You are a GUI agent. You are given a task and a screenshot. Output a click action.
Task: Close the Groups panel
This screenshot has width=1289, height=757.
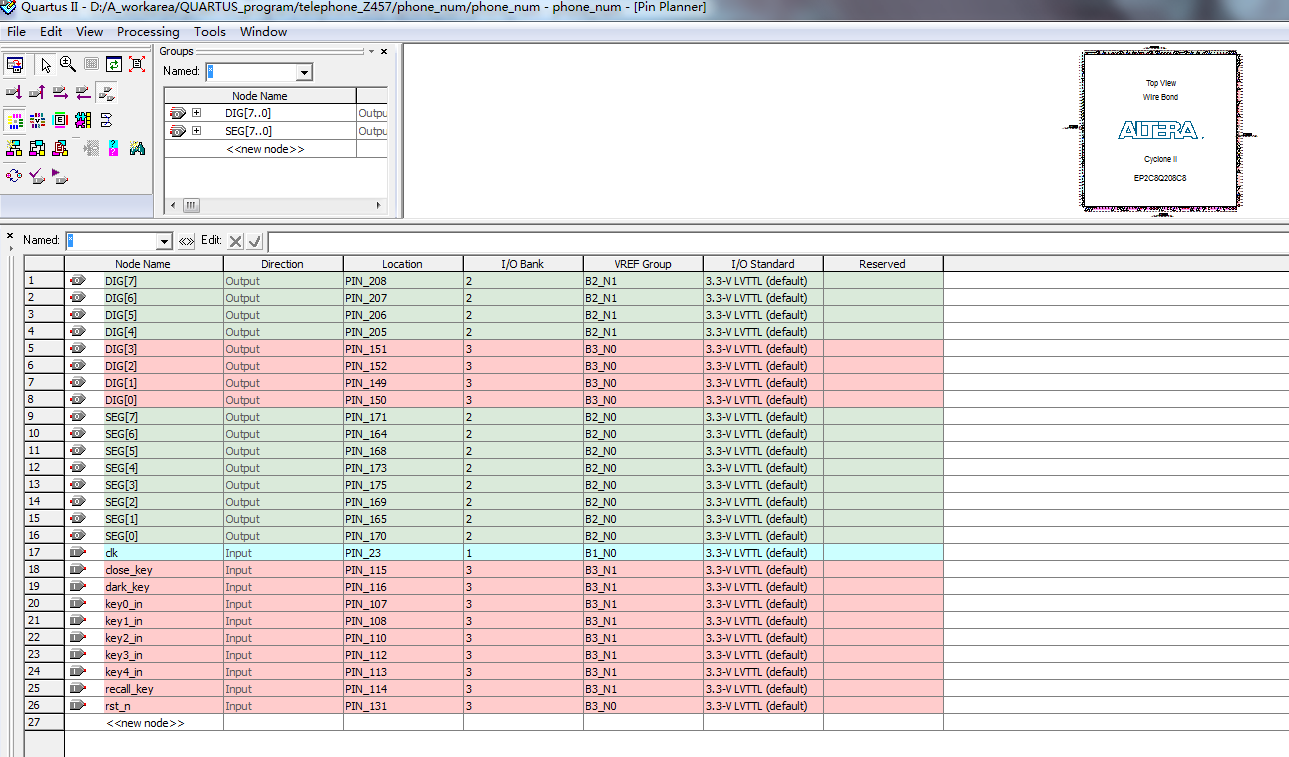(x=384, y=51)
